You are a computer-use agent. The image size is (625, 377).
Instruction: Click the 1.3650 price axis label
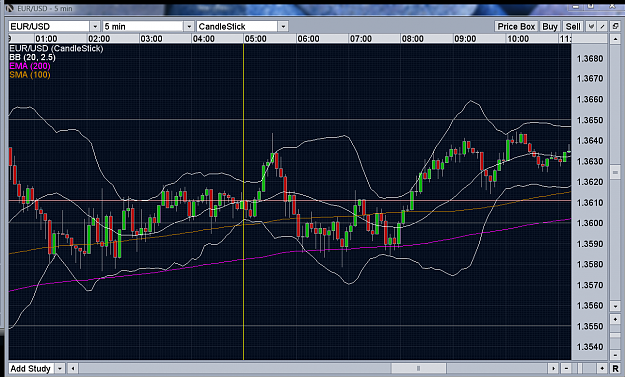[x=590, y=120]
